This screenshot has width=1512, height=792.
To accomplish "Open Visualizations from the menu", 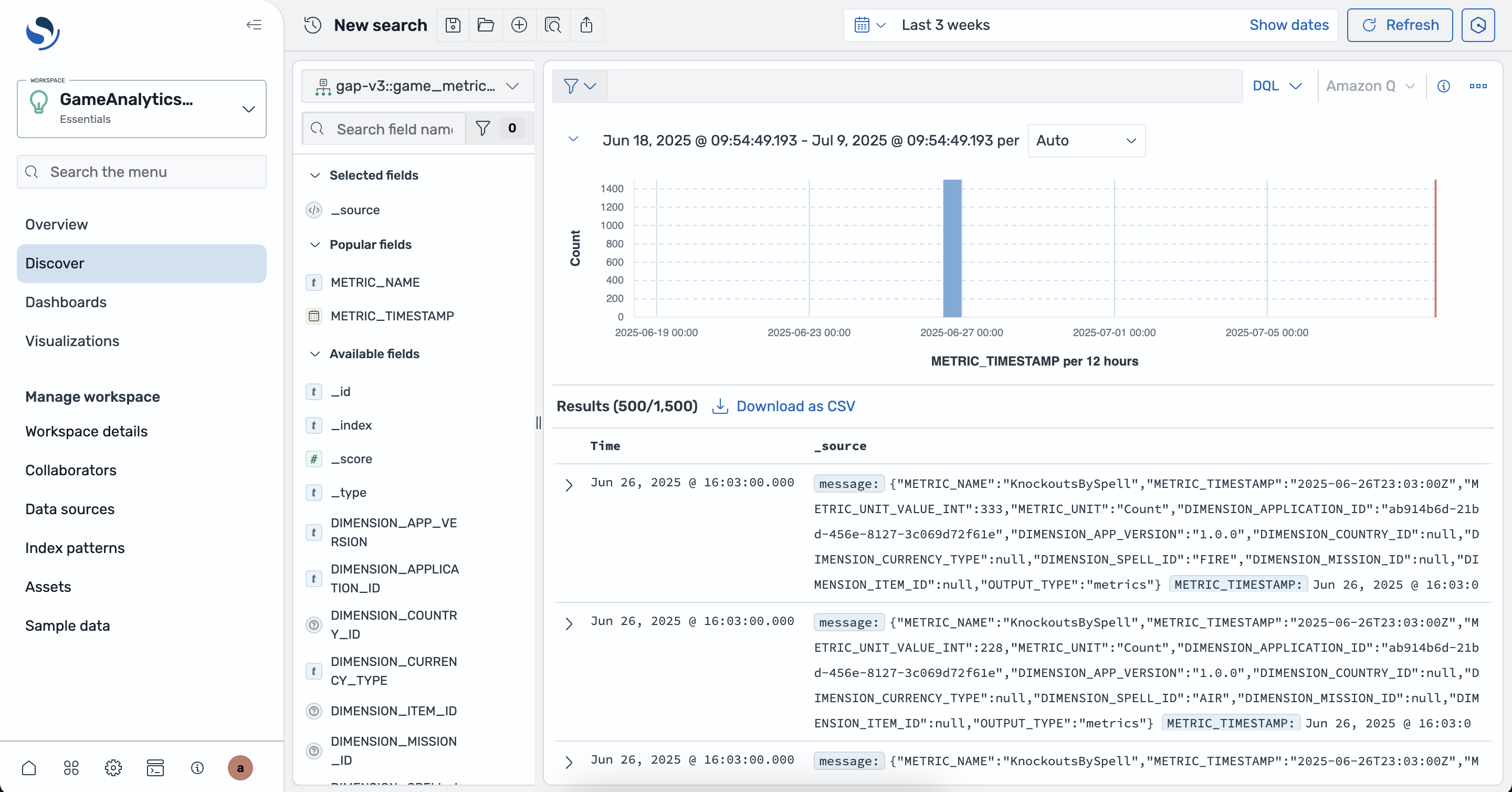I will [72, 340].
